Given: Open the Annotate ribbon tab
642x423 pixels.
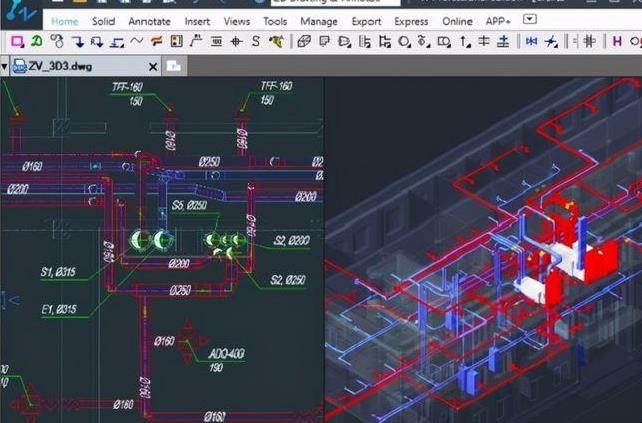Looking at the screenshot, I should tap(149, 21).
